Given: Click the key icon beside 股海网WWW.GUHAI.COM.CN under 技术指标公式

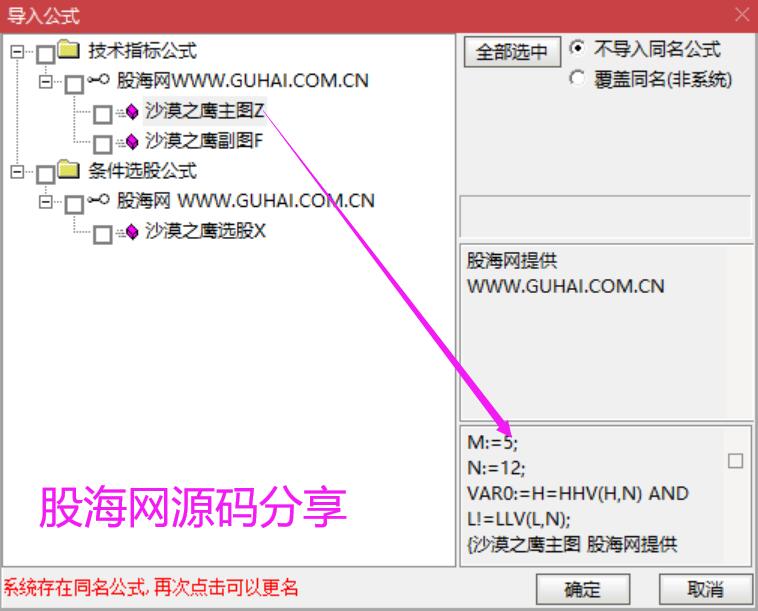Looking at the screenshot, I should point(99,79).
